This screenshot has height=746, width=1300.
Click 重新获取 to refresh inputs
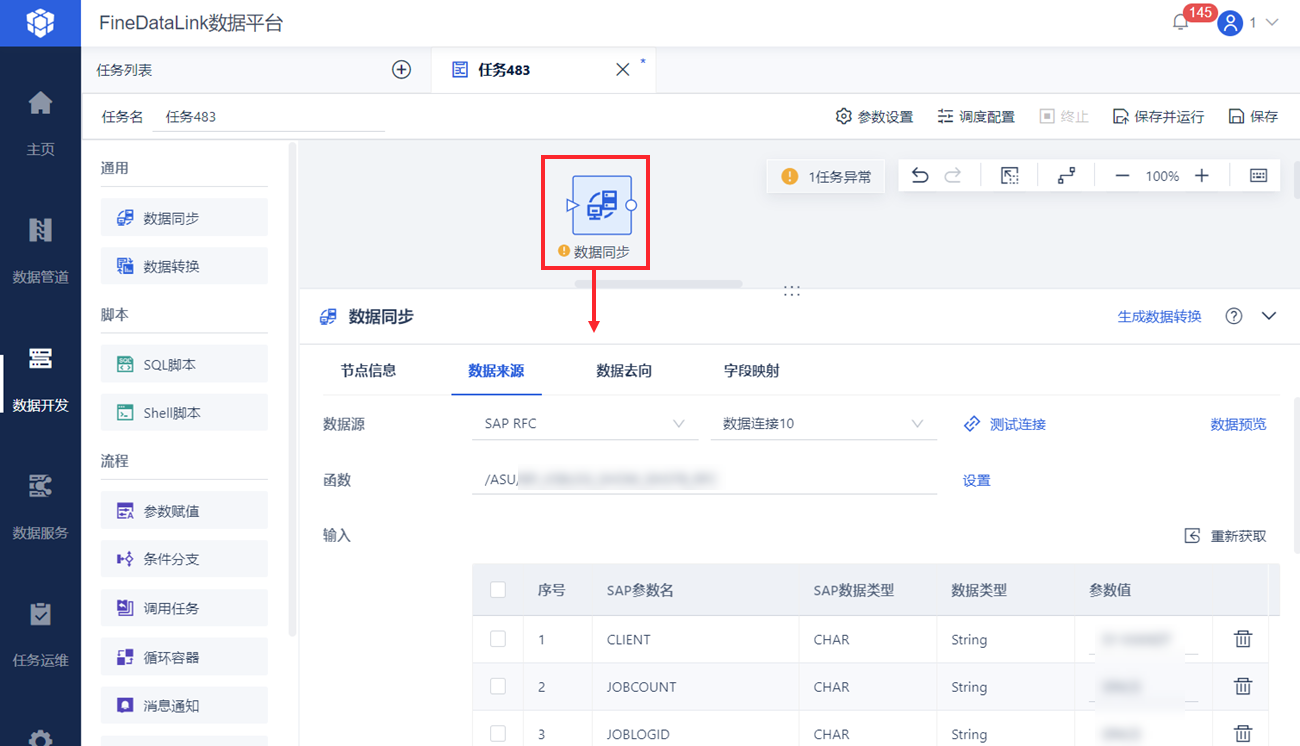click(x=1225, y=536)
